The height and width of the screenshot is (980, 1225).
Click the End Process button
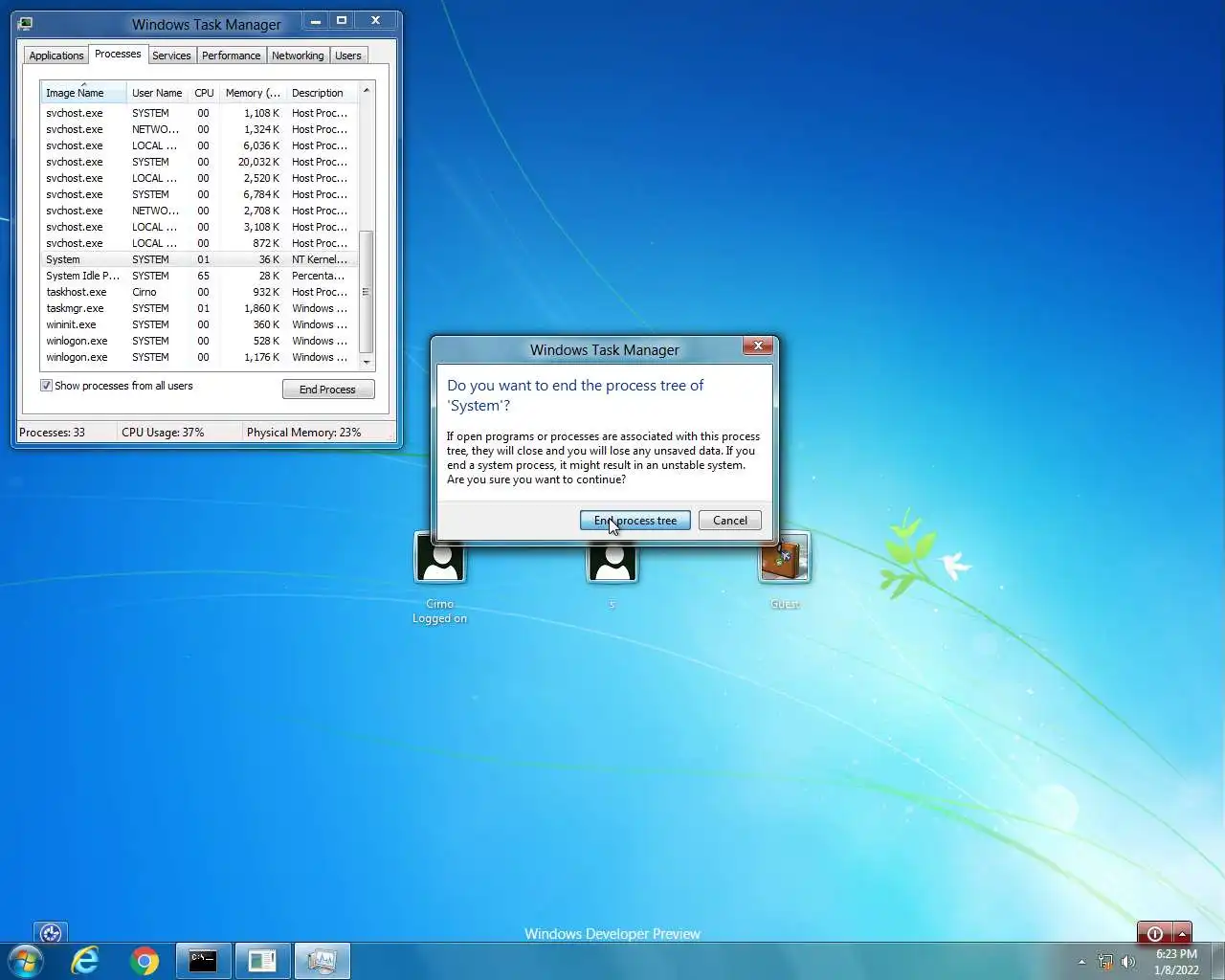pyautogui.click(x=328, y=390)
